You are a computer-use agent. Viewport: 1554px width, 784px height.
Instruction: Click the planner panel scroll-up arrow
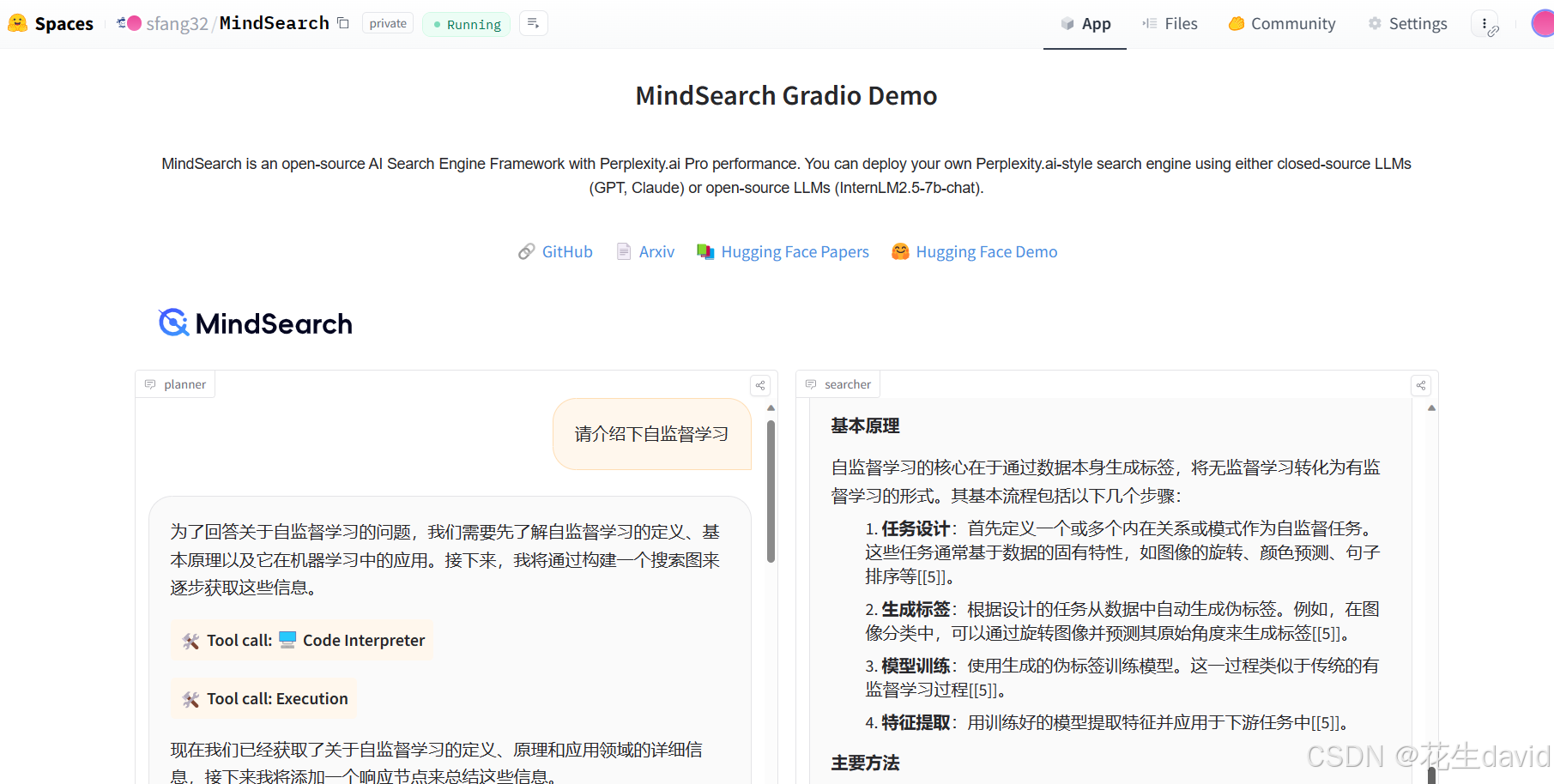[x=771, y=408]
